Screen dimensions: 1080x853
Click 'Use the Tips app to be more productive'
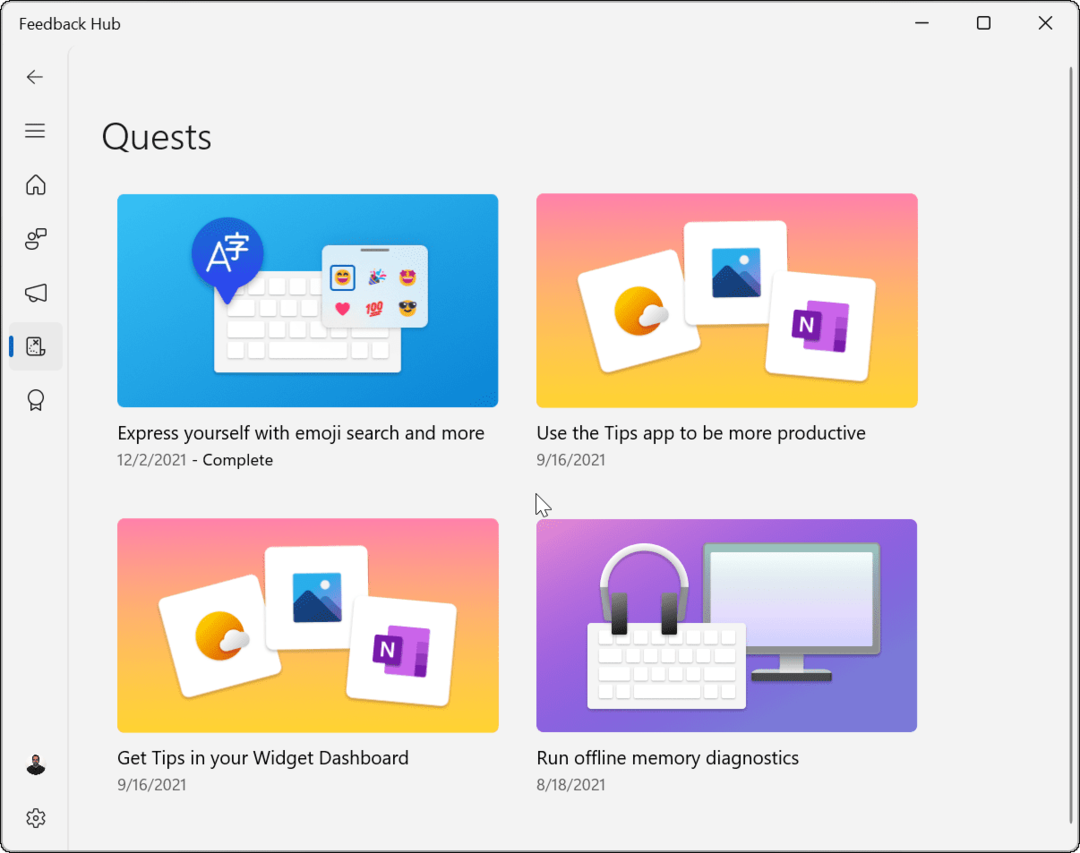[700, 433]
